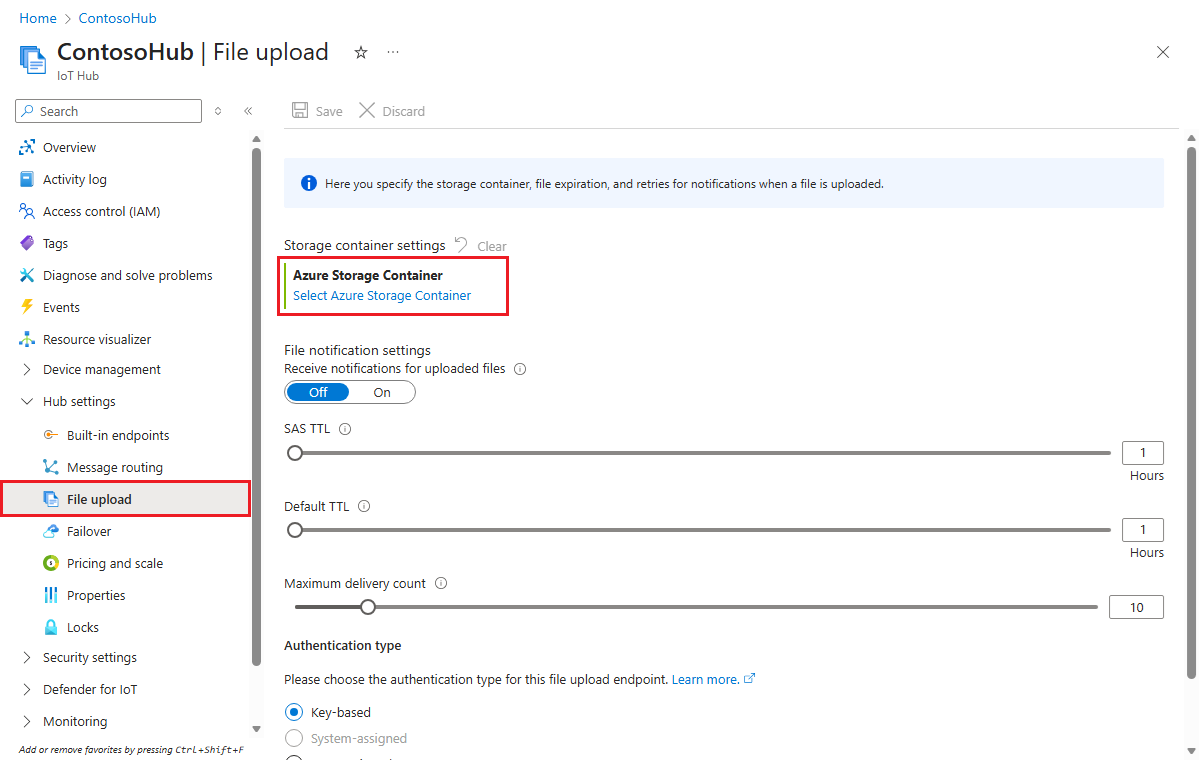Adjust the Maximum delivery count slider
1199x760 pixels.
pos(367,606)
